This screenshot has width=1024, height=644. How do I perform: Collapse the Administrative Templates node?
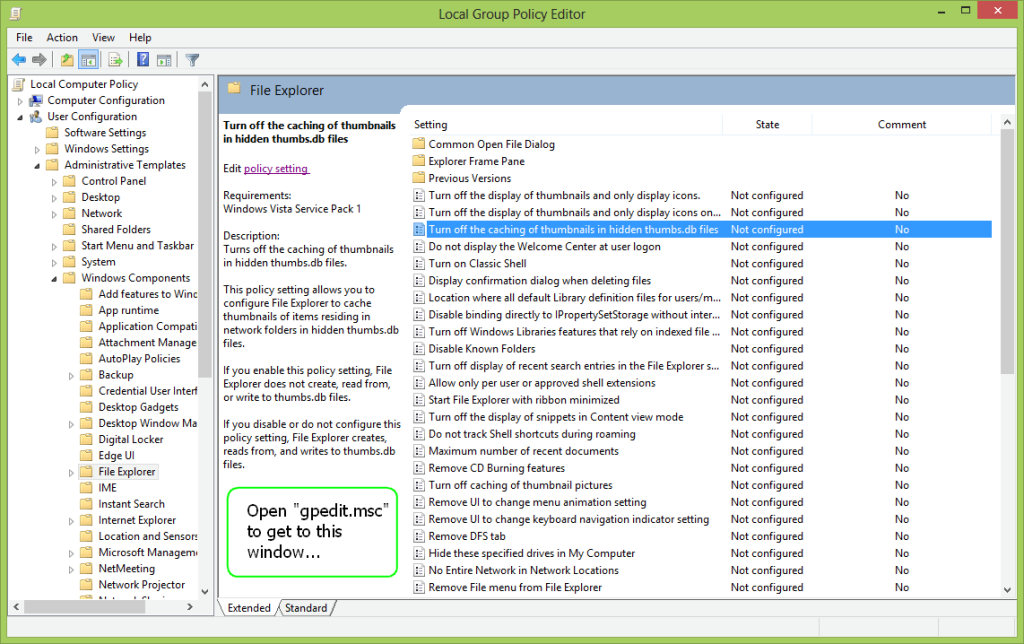click(38, 165)
